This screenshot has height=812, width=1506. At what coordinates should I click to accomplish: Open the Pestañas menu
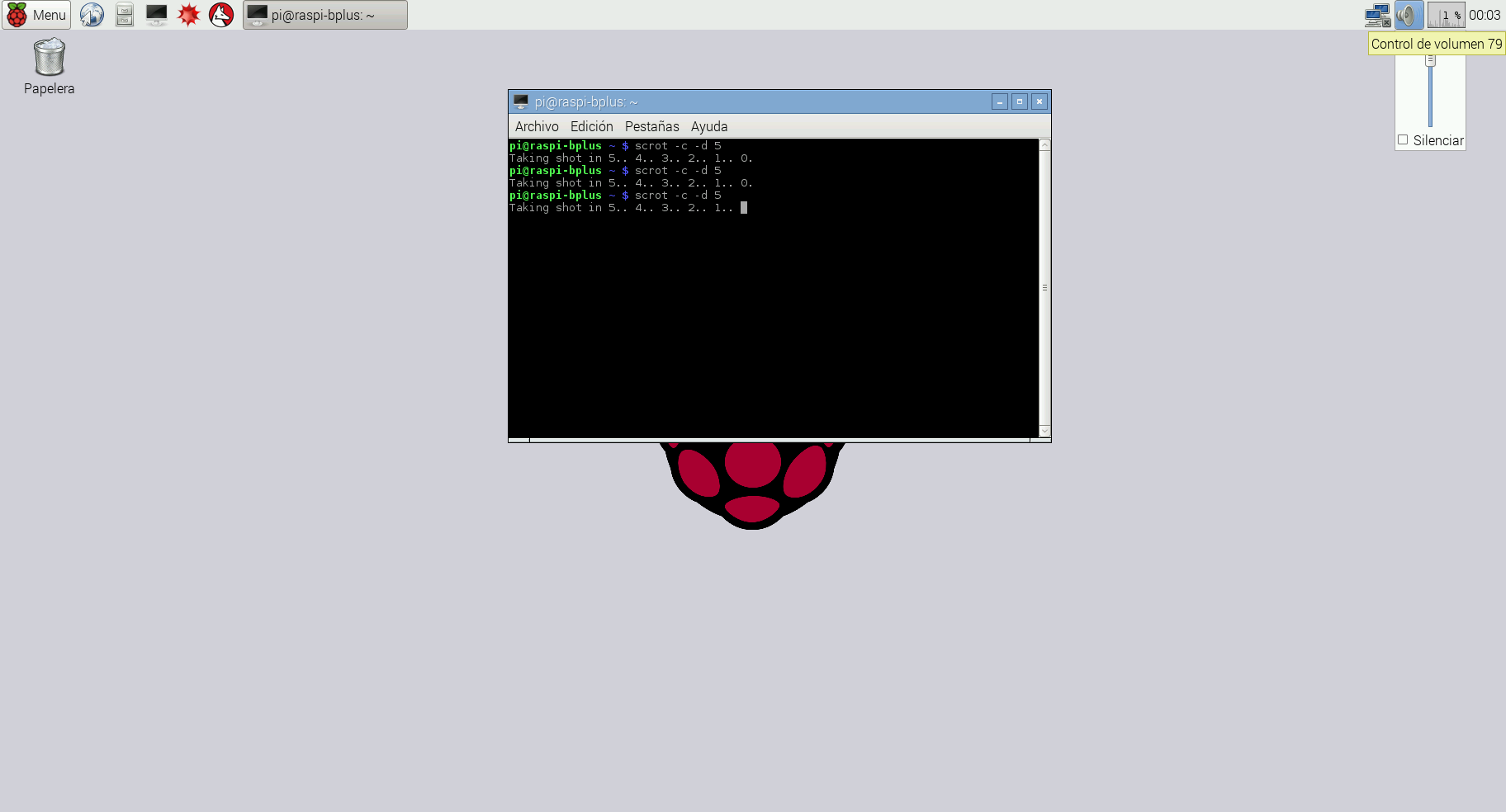[x=651, y=126]
